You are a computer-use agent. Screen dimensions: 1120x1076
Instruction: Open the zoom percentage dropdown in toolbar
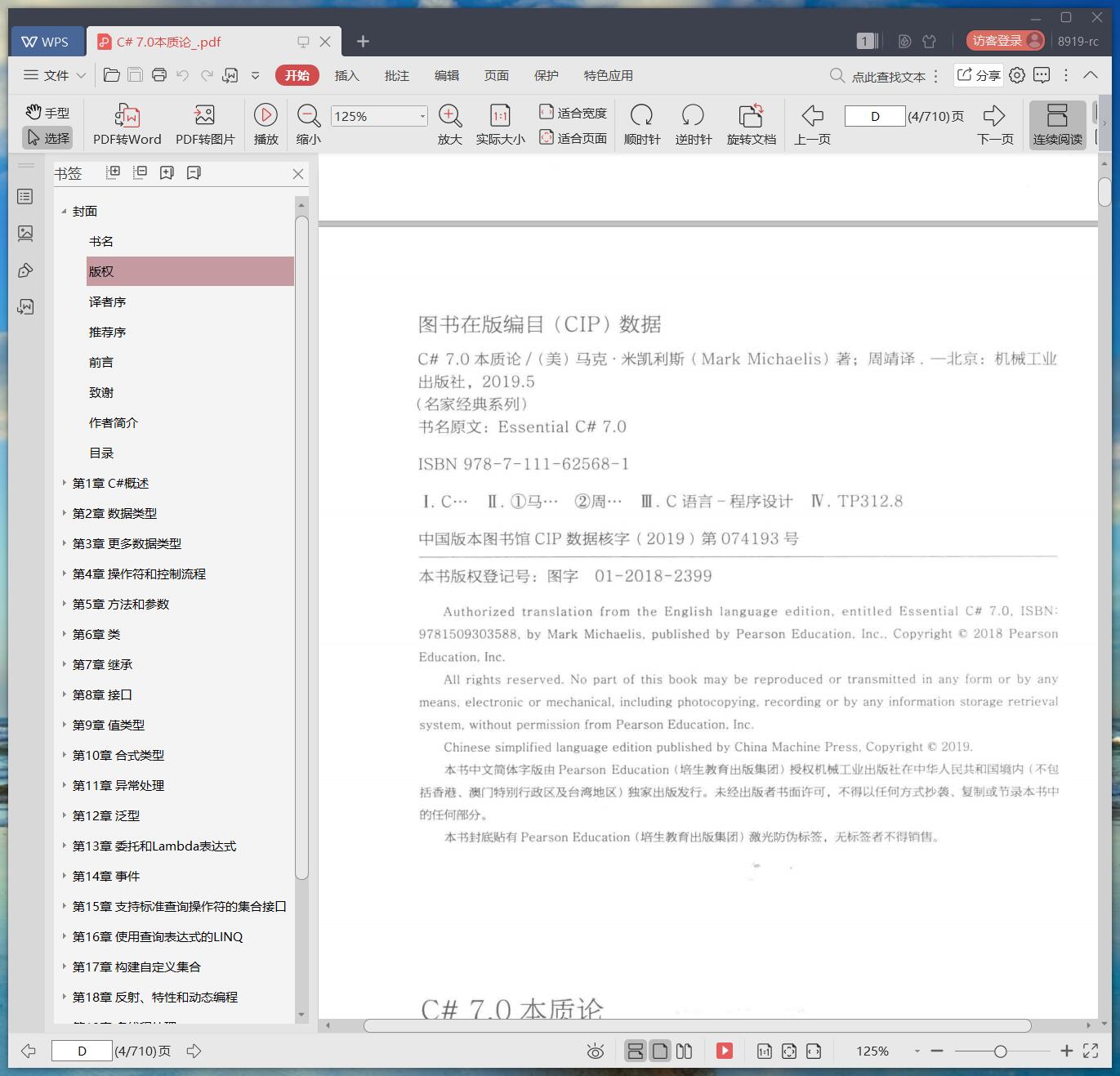[422, 116]
